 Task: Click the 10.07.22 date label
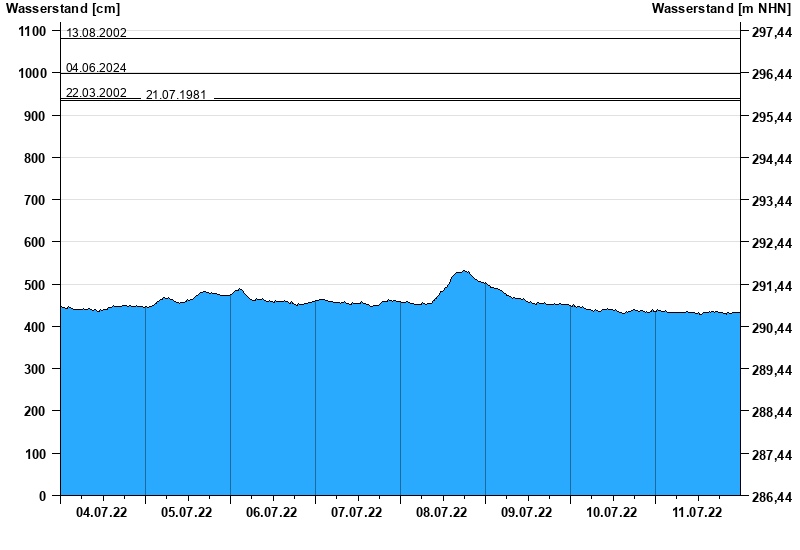point(612,513)
